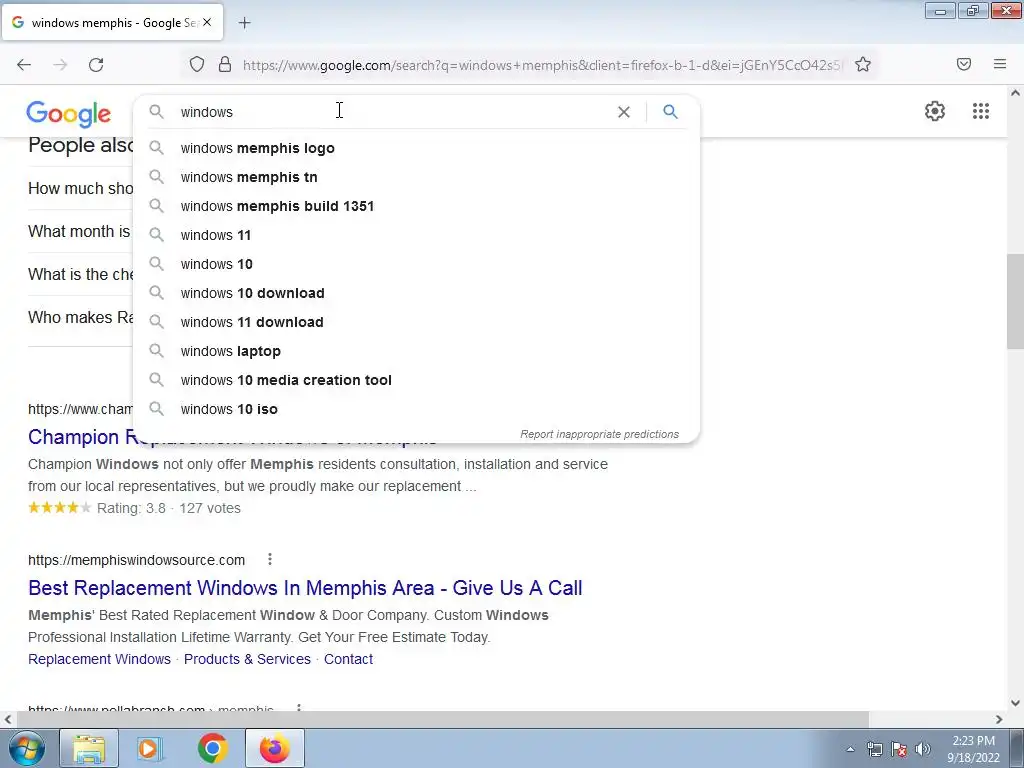Select the windows memphis Google tab
Viewport: 1024px width, 768px height.
pos(112,22)
